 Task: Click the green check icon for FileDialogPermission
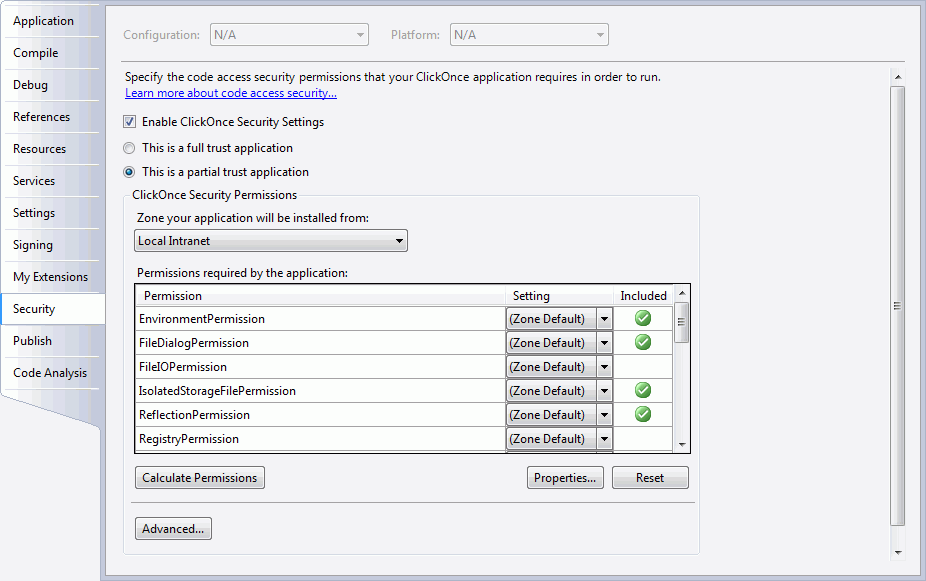point(643,342)
